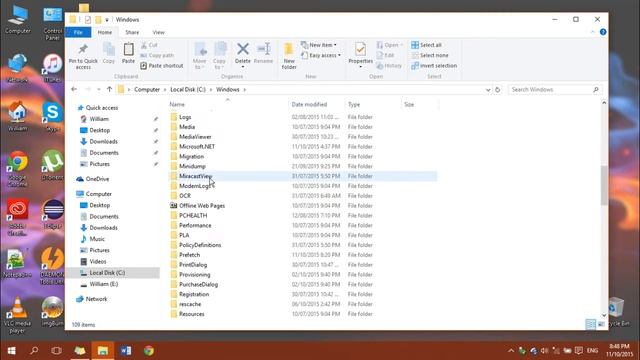The height and width of the screenshot is (360, 640).
Task: Switch to the Share ribbon tab
Action: (132, 32)
